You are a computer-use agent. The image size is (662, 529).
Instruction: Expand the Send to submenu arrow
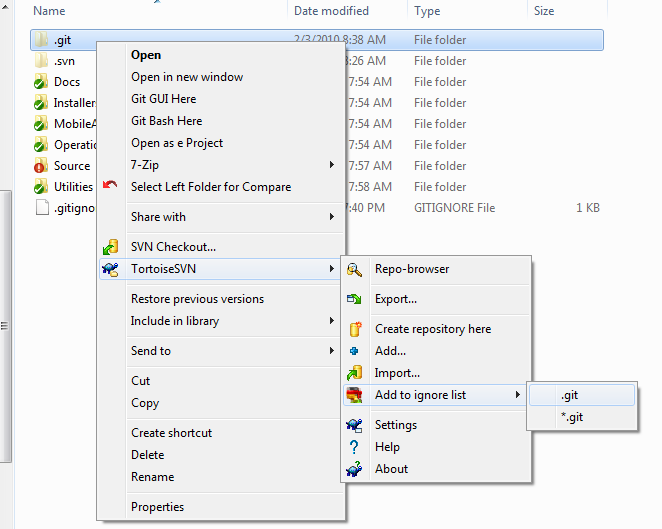[x=332, y=351]
